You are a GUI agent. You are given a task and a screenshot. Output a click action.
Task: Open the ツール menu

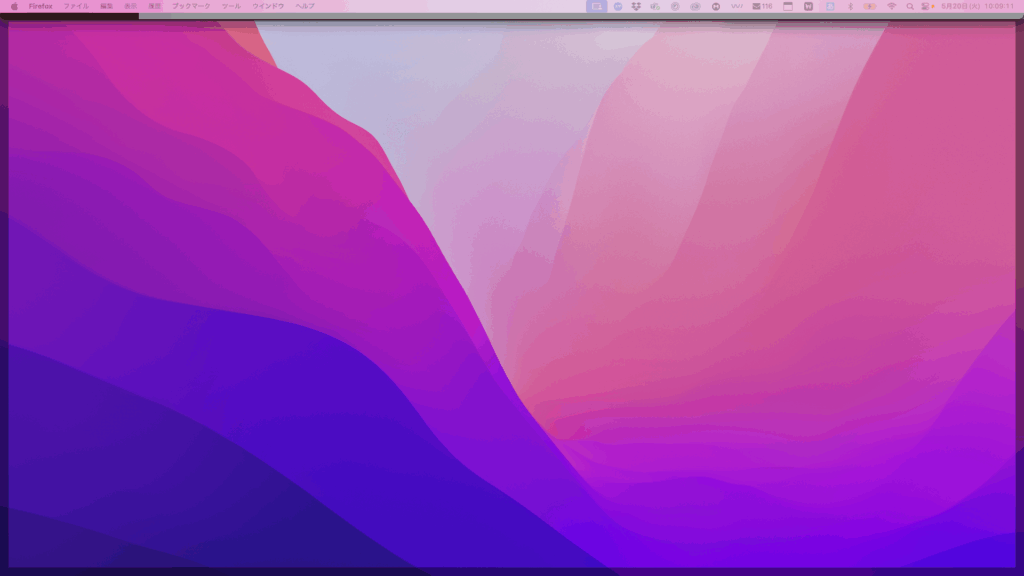click(230, 6)
